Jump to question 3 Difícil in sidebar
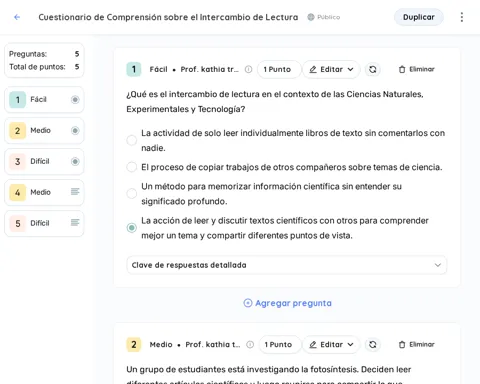The width and height of the screenshot is (480, 384). click(44, 162)
